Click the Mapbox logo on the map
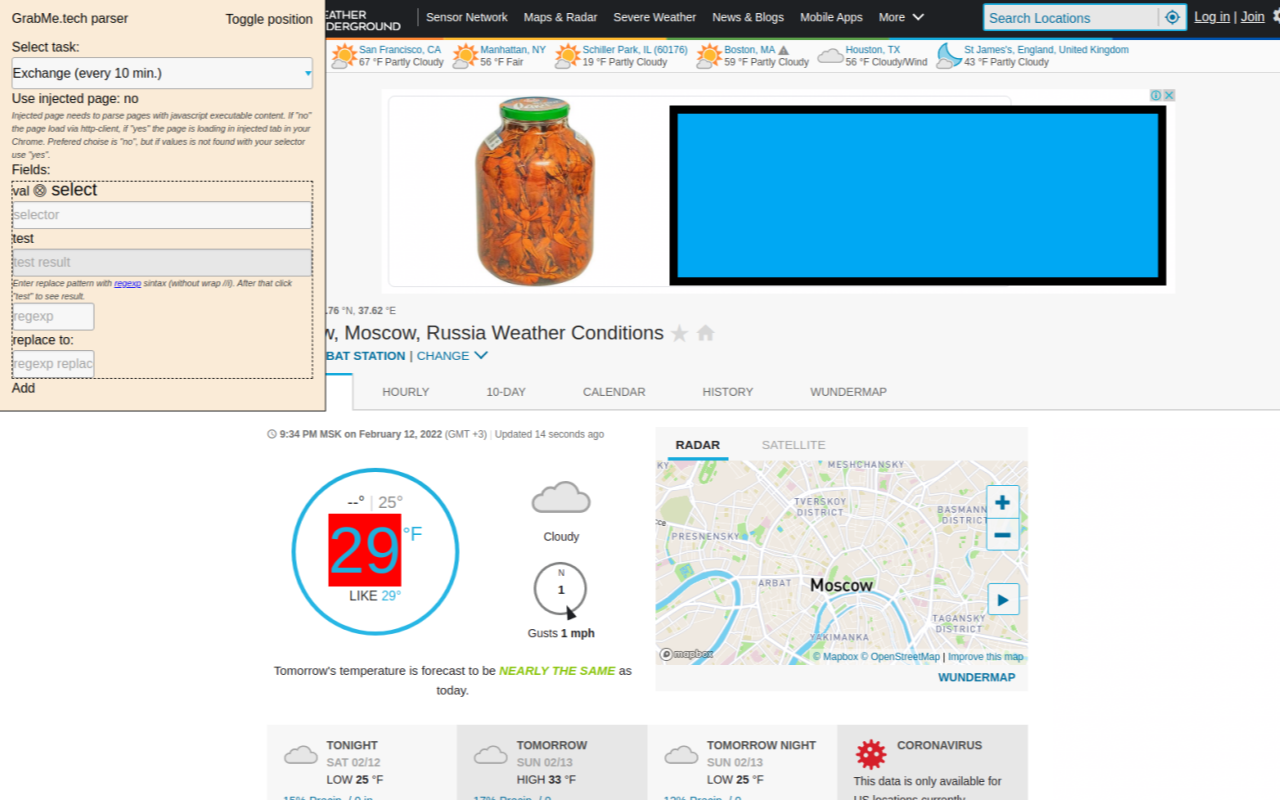This screenshot has height=800, width=1280. [686, 654]
